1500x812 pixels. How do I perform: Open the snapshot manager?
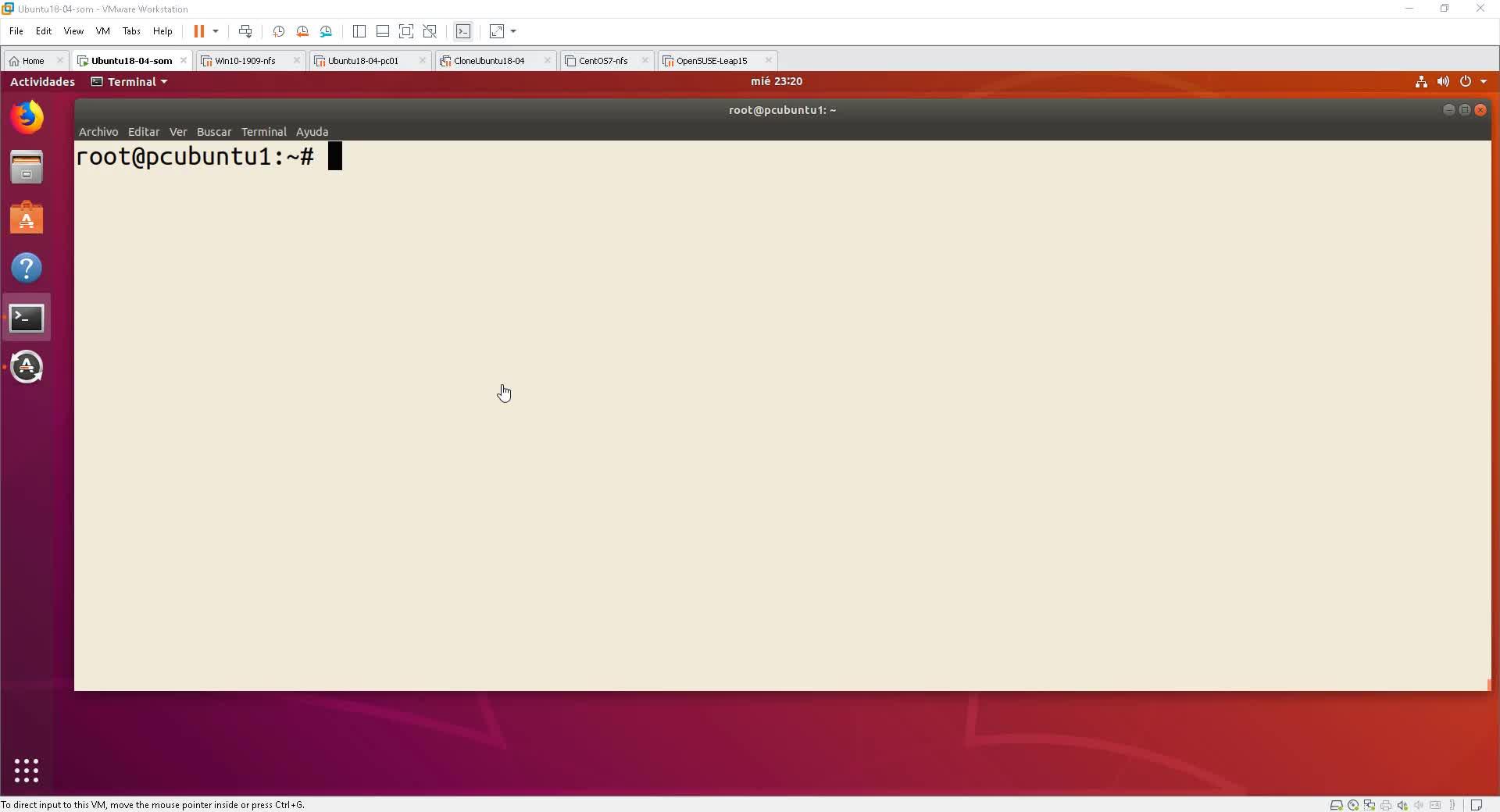[x=326, y=31]
